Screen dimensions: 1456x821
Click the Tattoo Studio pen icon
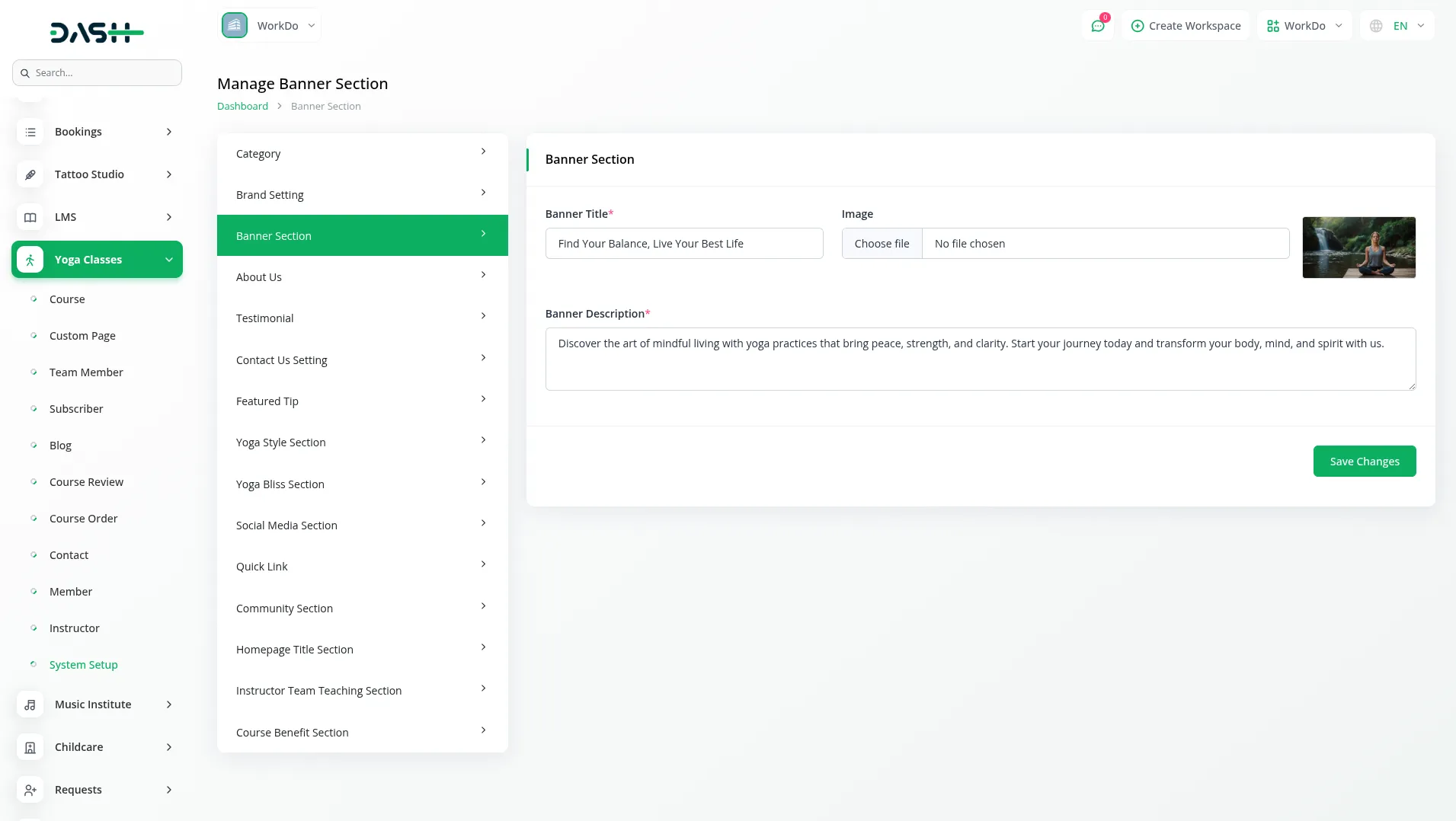[30, 174]
